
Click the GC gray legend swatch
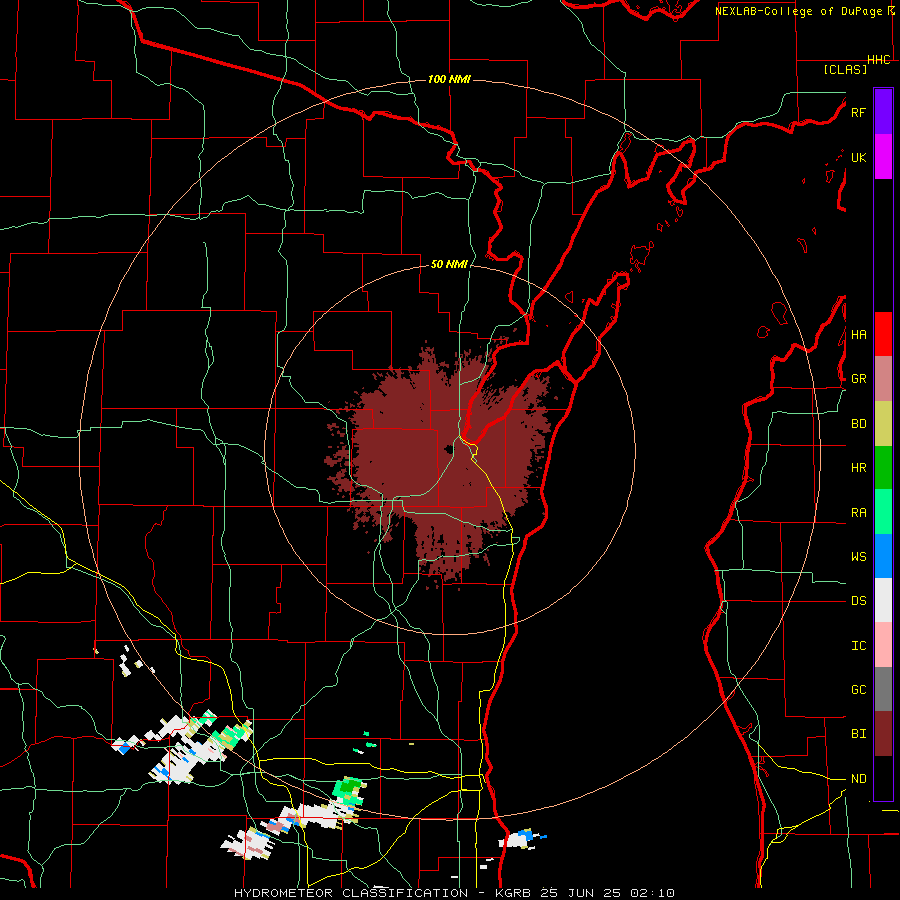pos(883,689)
